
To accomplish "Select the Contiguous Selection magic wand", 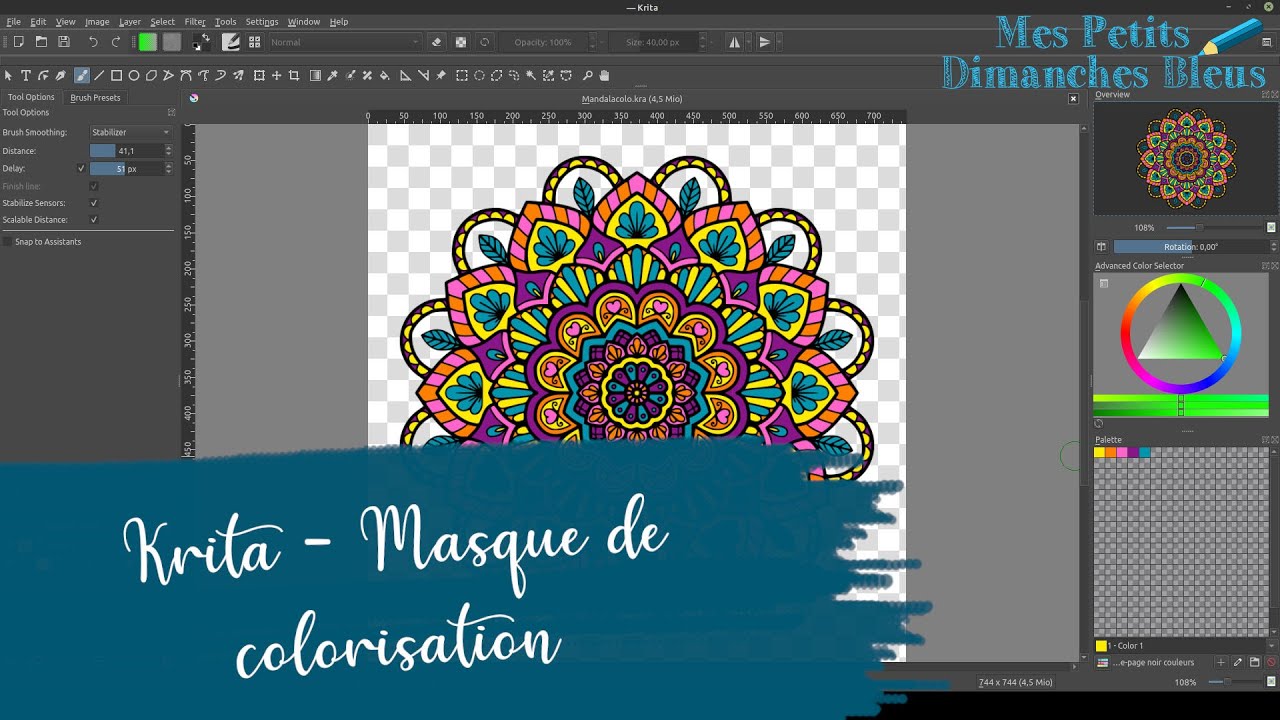I will [x=530, y=75].
